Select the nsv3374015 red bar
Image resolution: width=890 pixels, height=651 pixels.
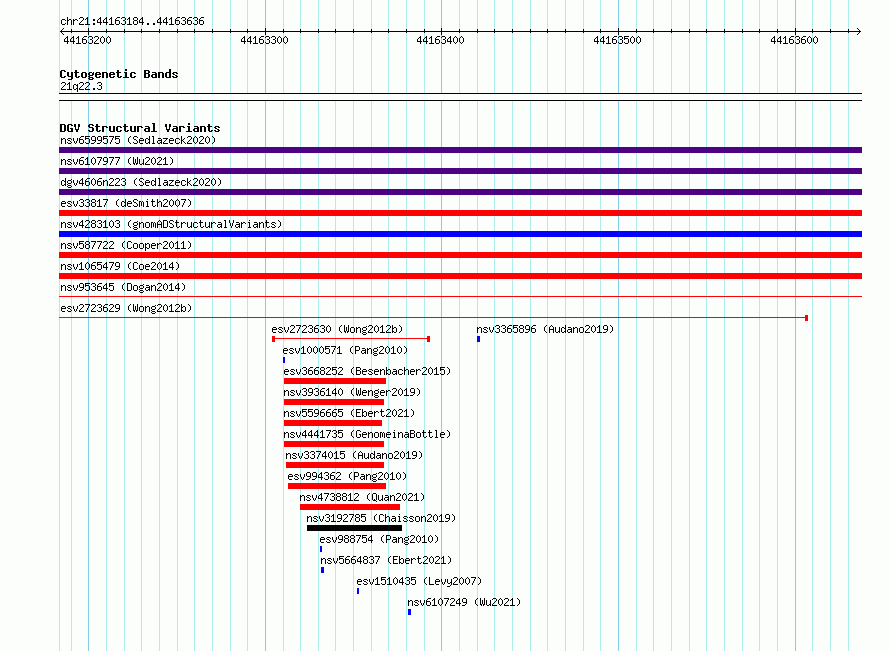coord(335,465)
